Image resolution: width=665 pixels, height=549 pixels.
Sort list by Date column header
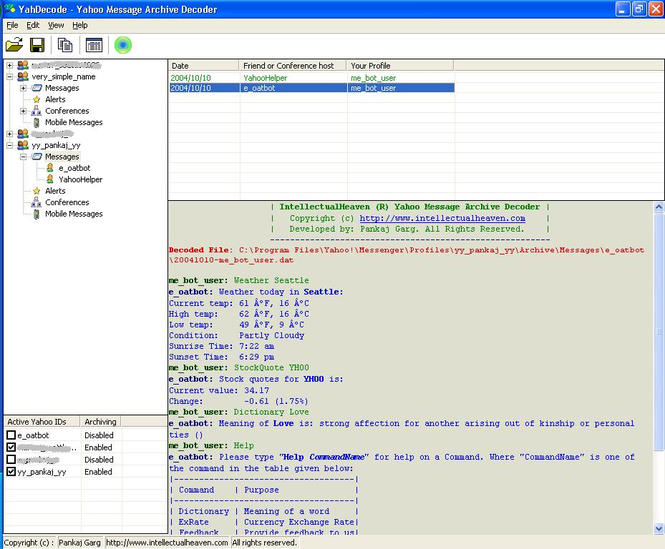tap(204, 66)
